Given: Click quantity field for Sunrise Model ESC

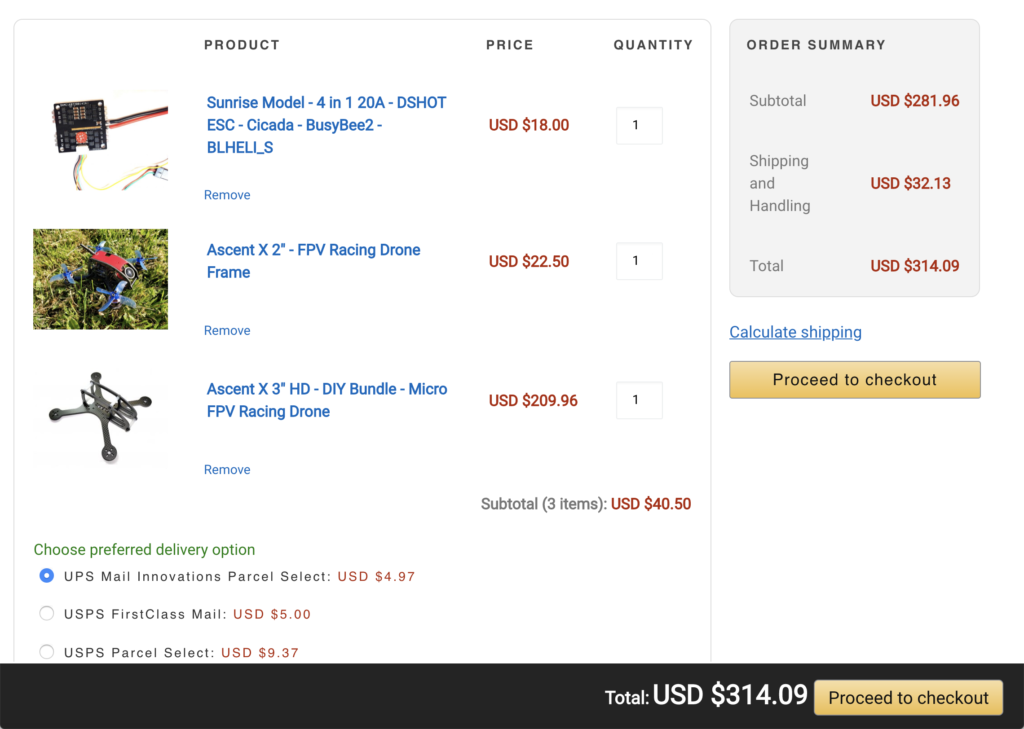Looking at the screenshot, I should pos(639,126).
